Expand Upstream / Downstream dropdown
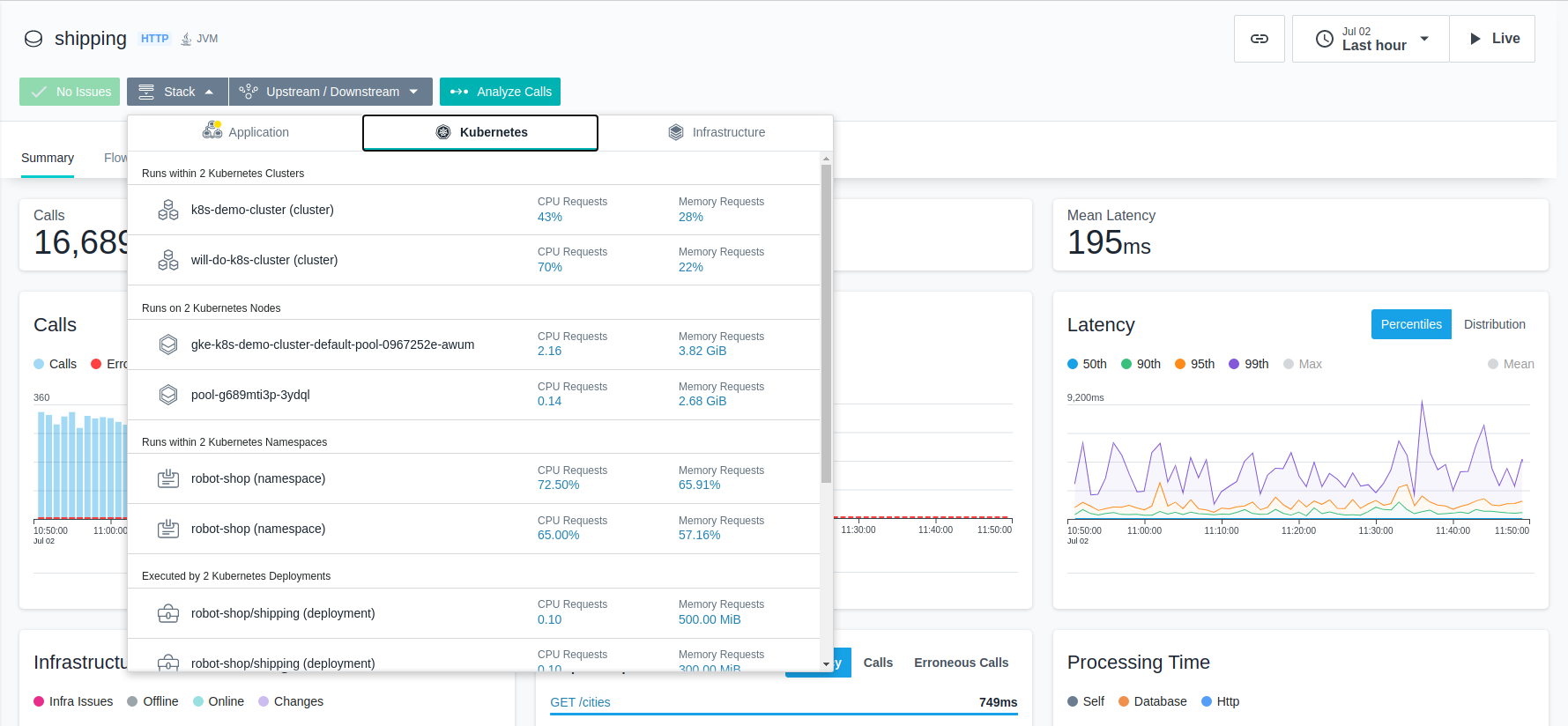 pos(331,92)
